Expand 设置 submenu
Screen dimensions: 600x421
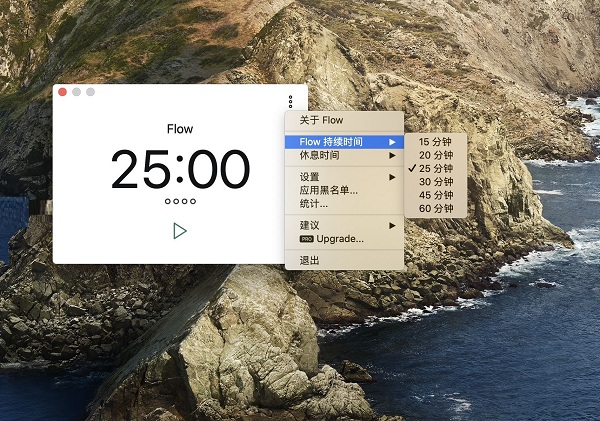[344, 177]
